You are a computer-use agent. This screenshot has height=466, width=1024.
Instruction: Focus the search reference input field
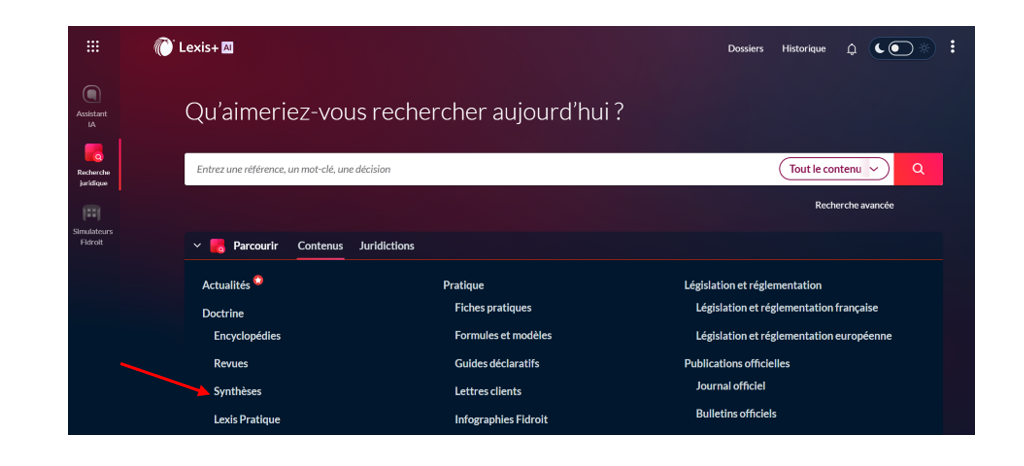tap(481, 169)
